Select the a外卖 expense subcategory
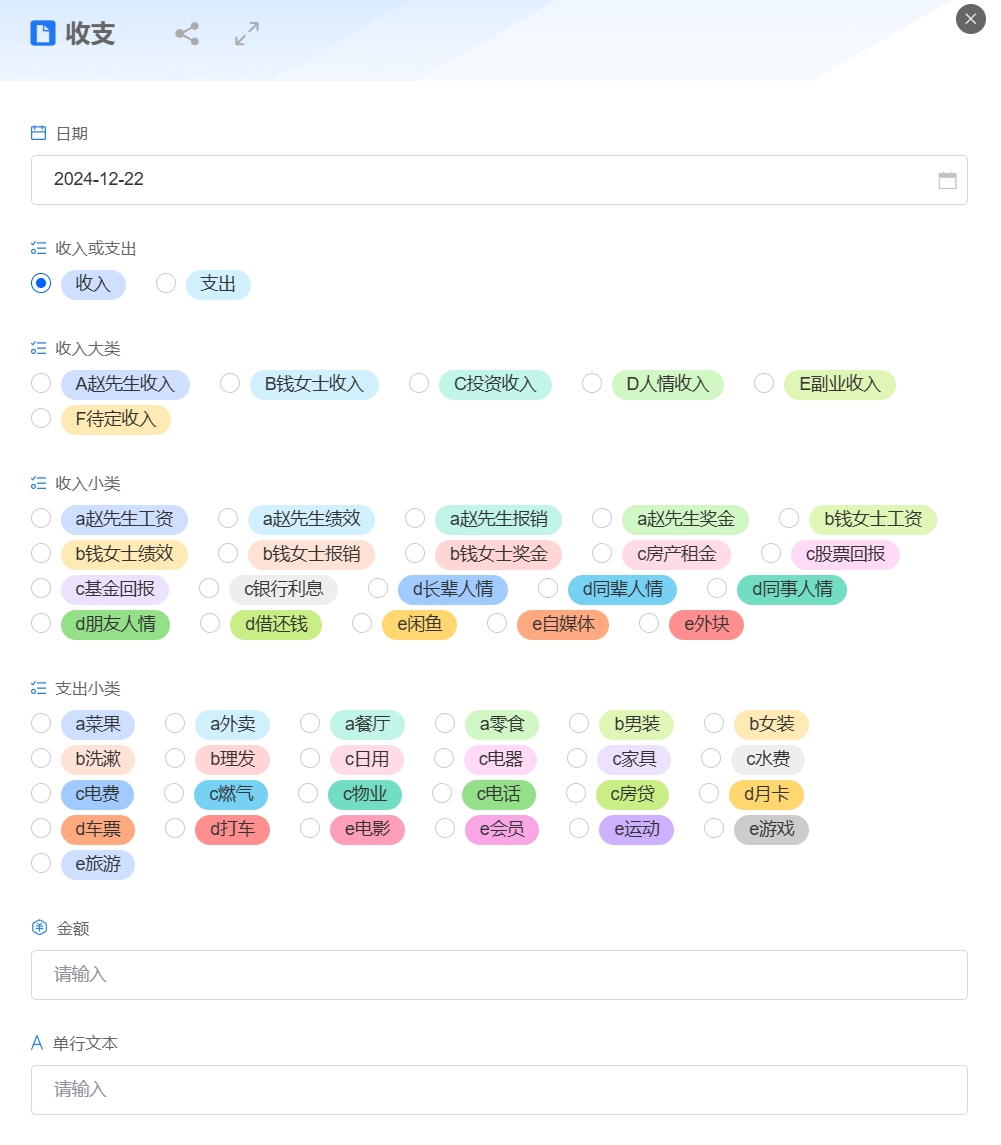This screenshot has width=1001, height=1145. click(175, 724)
